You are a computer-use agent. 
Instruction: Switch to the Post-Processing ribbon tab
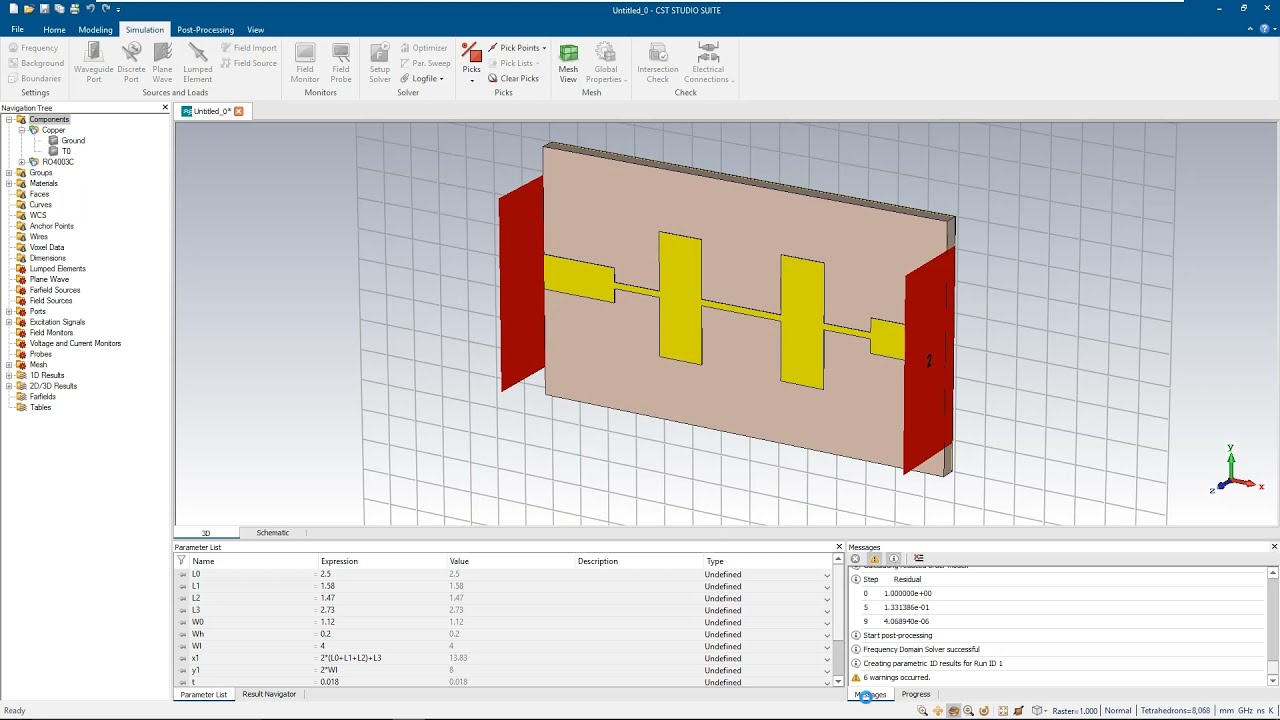click(x=205, y=30)
